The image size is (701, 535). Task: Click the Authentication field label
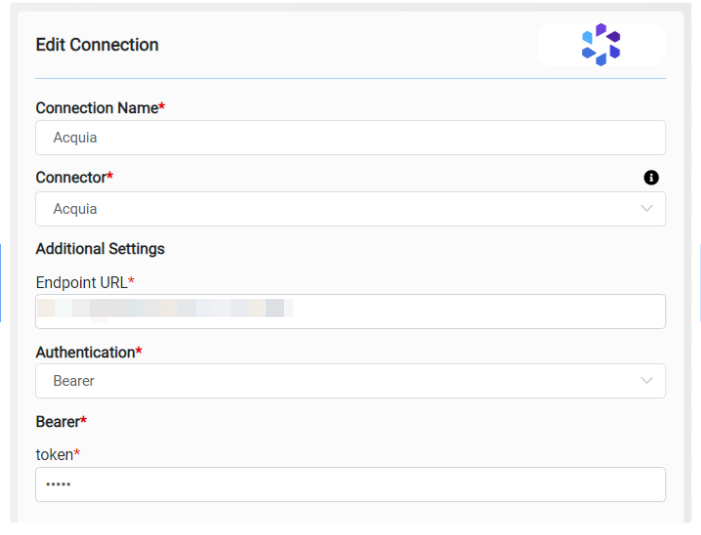click(88, 352)
